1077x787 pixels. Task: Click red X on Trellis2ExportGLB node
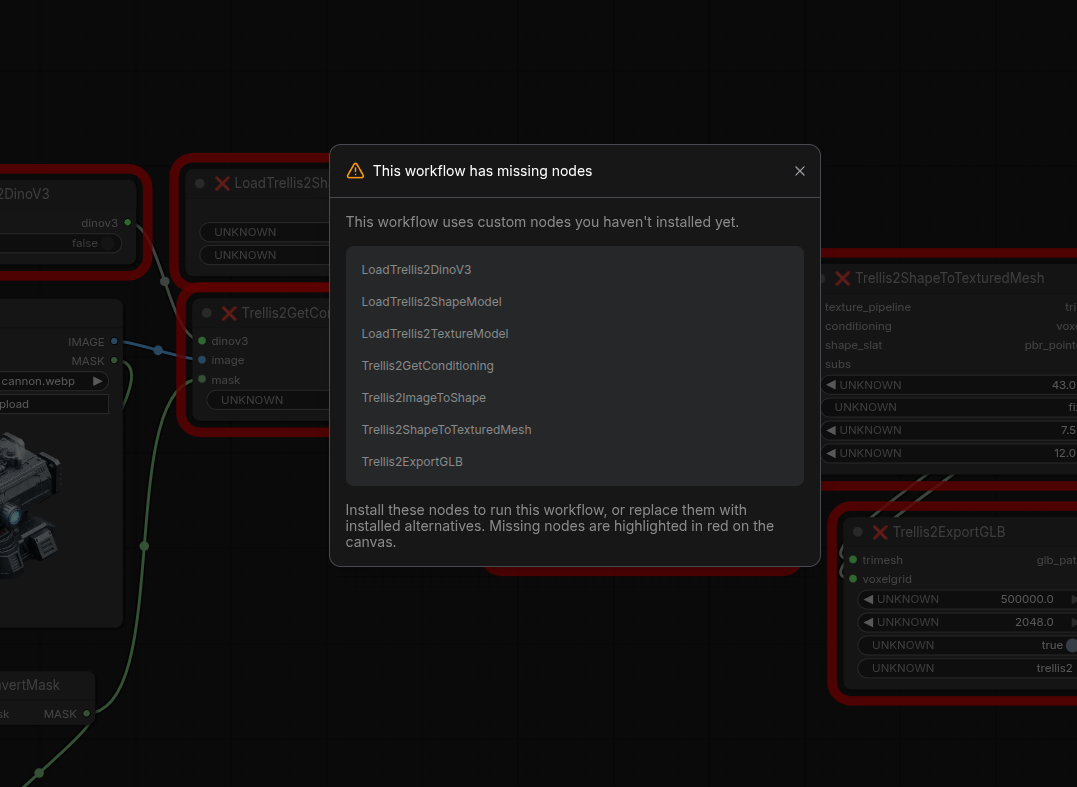[880, 532]
